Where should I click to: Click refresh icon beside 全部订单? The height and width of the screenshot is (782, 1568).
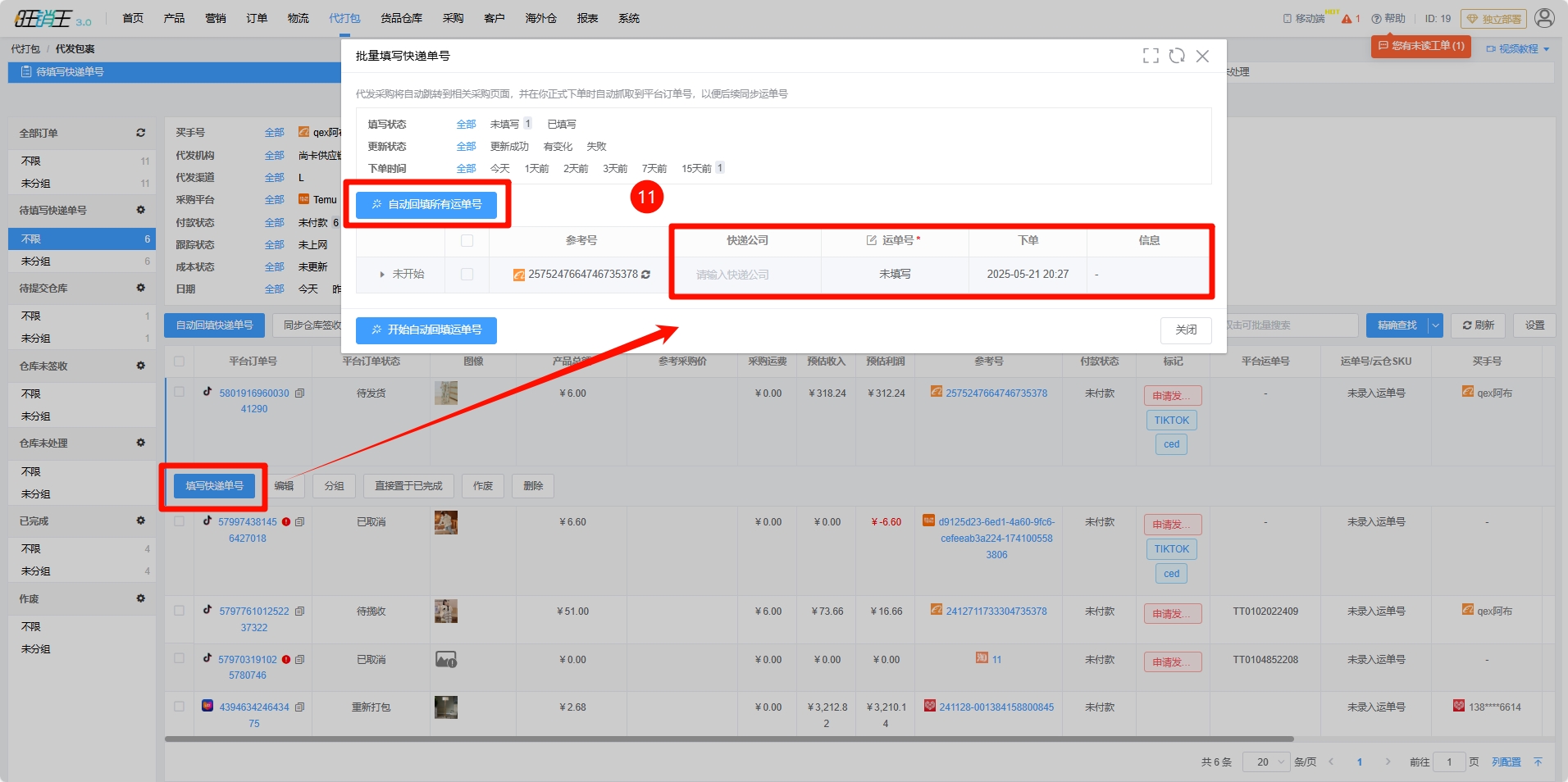(x=140, y=133)
